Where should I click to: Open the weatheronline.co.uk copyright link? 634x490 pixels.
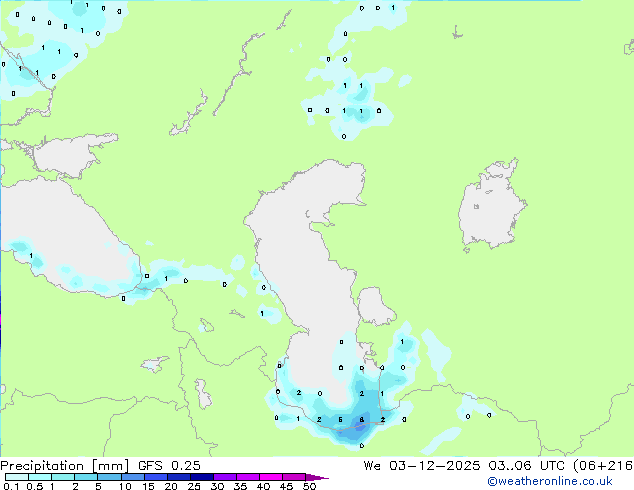point(550,481)
